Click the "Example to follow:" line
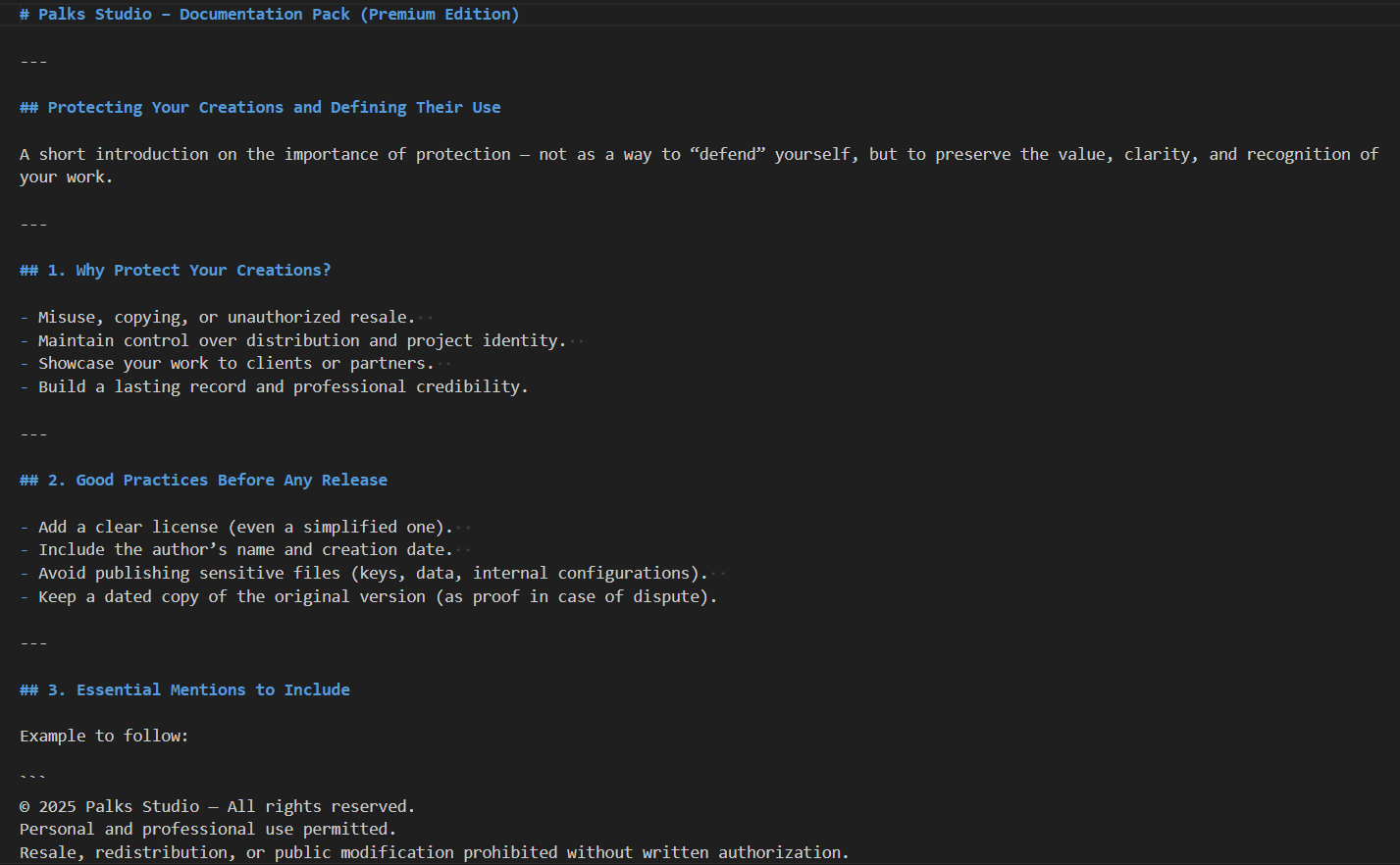The width and height of the screenshot is (1400, 865). [x=104, y=737]
